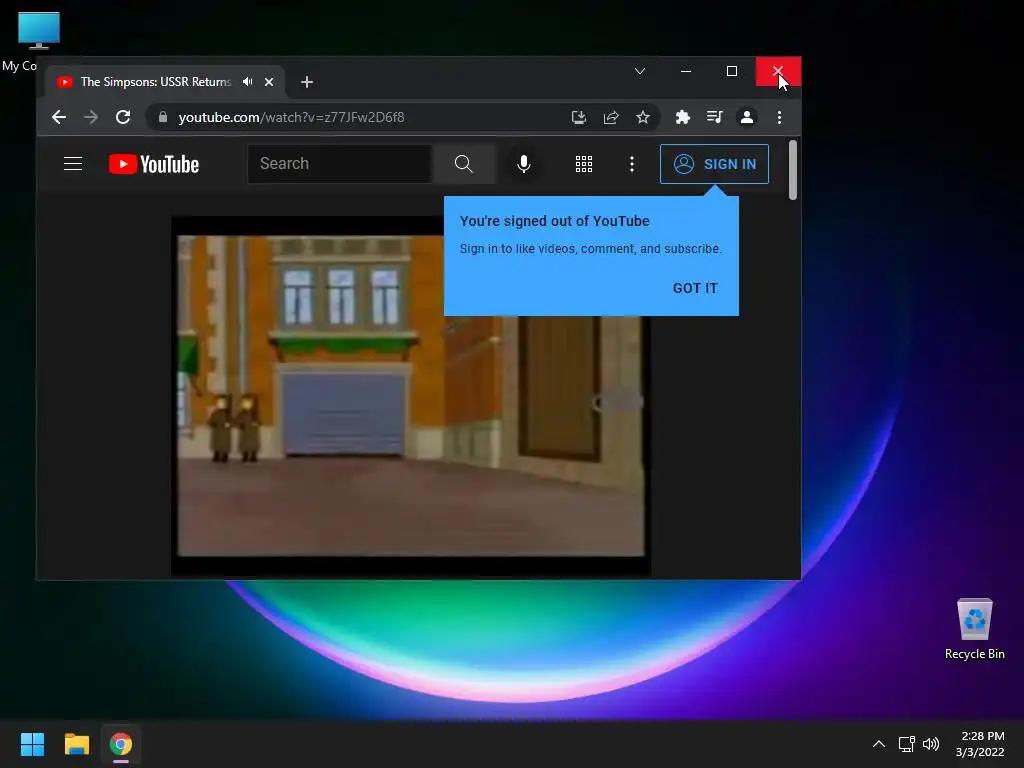Open the Chrome extensions puzzle icon

tap(682, 118)
